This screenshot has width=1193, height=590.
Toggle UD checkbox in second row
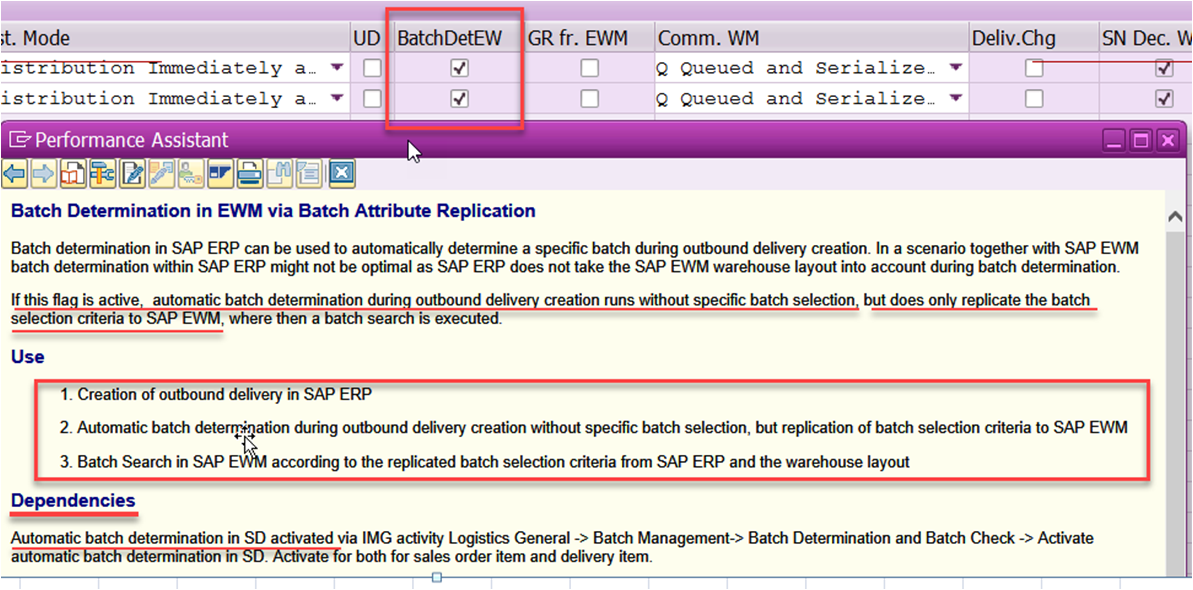372,99
